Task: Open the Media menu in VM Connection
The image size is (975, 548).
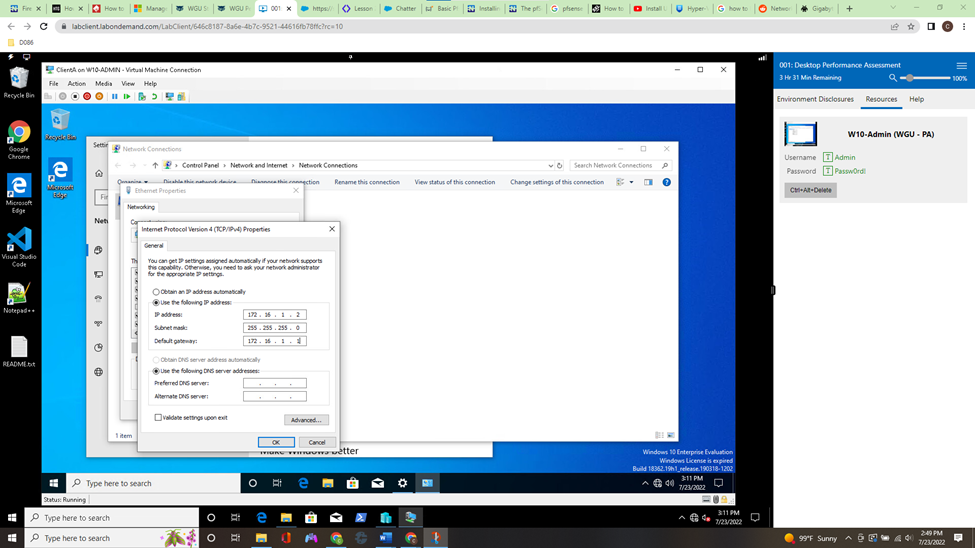Action: pos(103,83)
